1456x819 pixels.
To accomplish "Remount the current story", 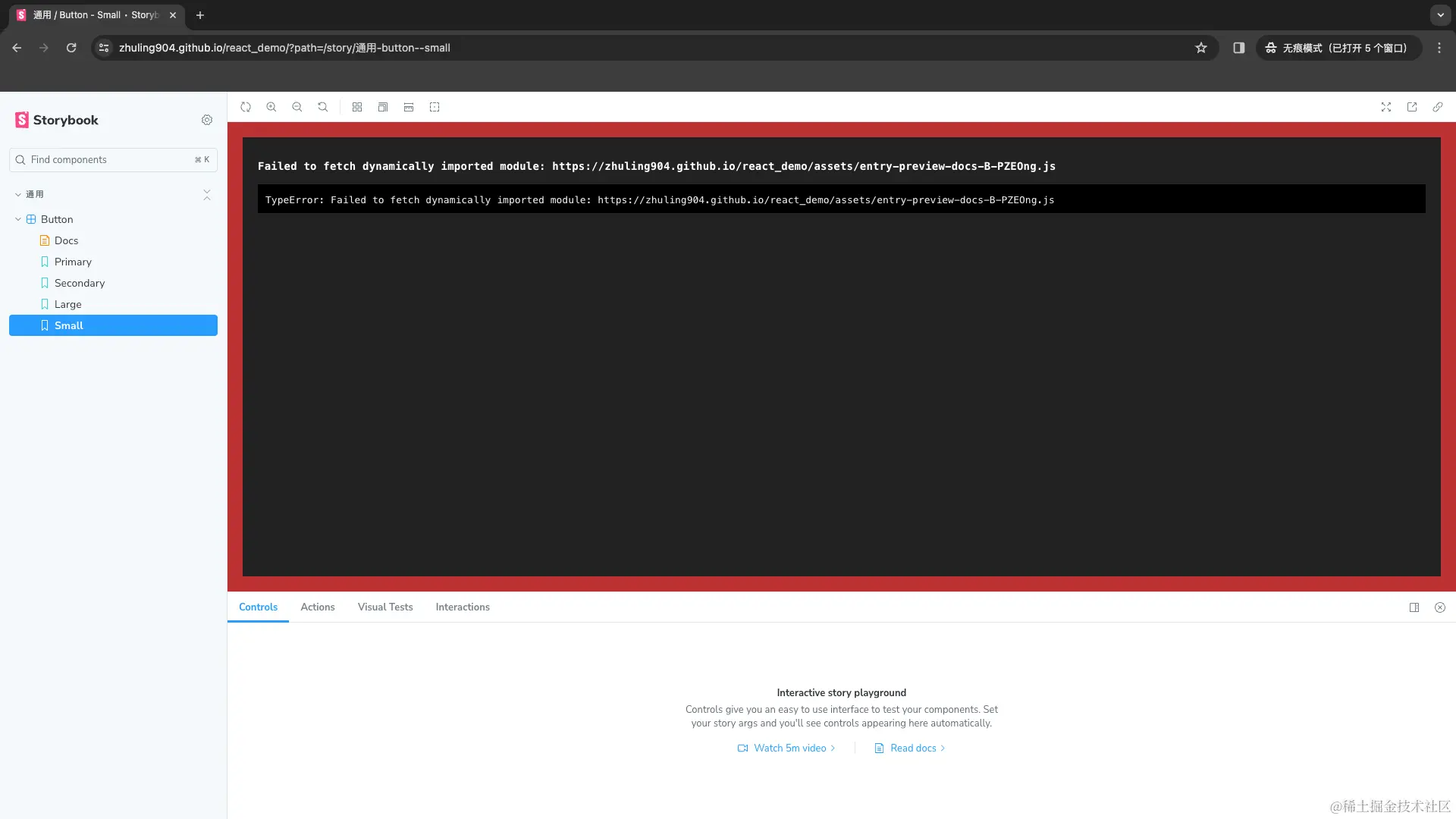I will (x=246, y=107).
